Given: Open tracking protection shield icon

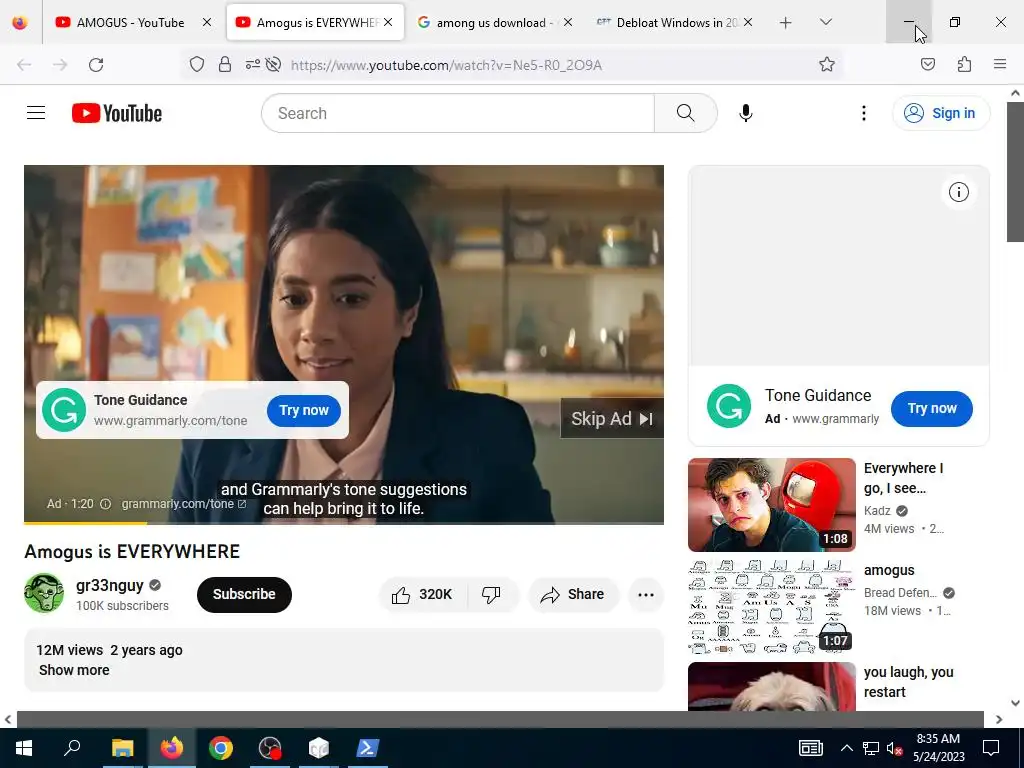Looking at the screenshot, I should 197,64.
